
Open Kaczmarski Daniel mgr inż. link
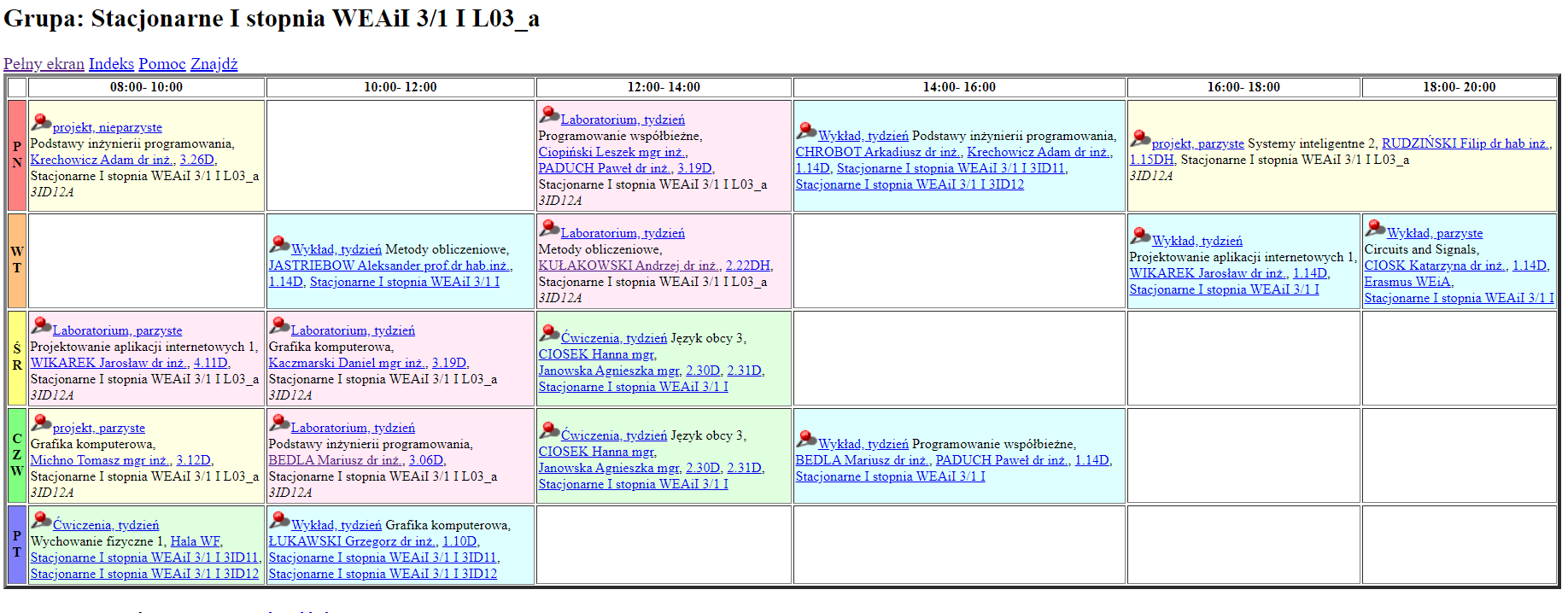point(346,363)
